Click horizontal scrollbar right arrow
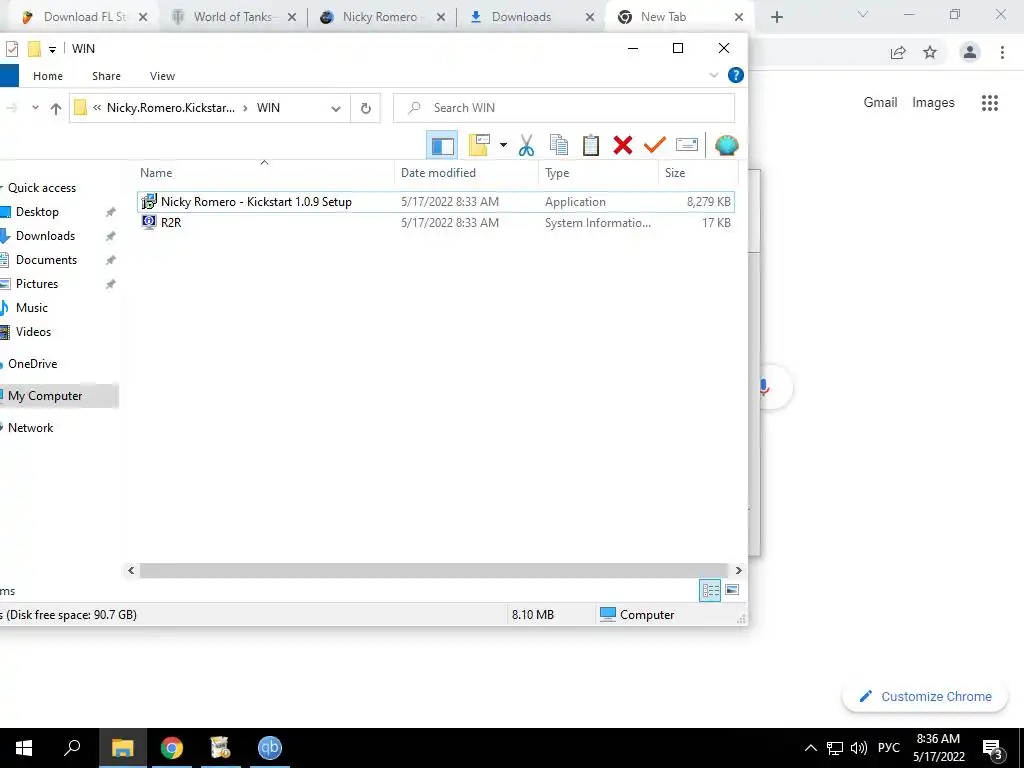Image resolution: width=1024 pixels, height=768 pixels. click(x=738, y=570)
